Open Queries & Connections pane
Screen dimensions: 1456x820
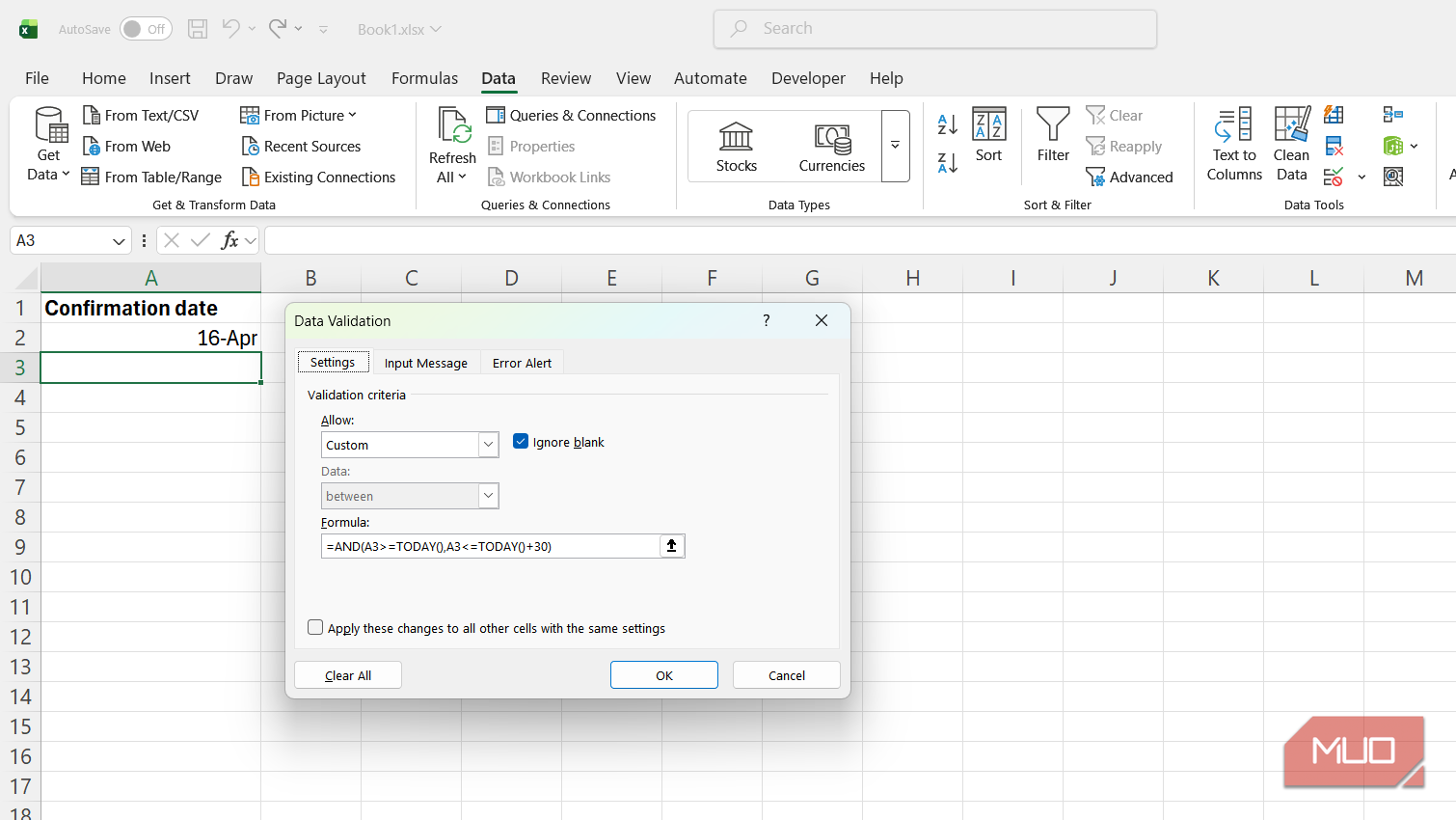click(571, 116)
